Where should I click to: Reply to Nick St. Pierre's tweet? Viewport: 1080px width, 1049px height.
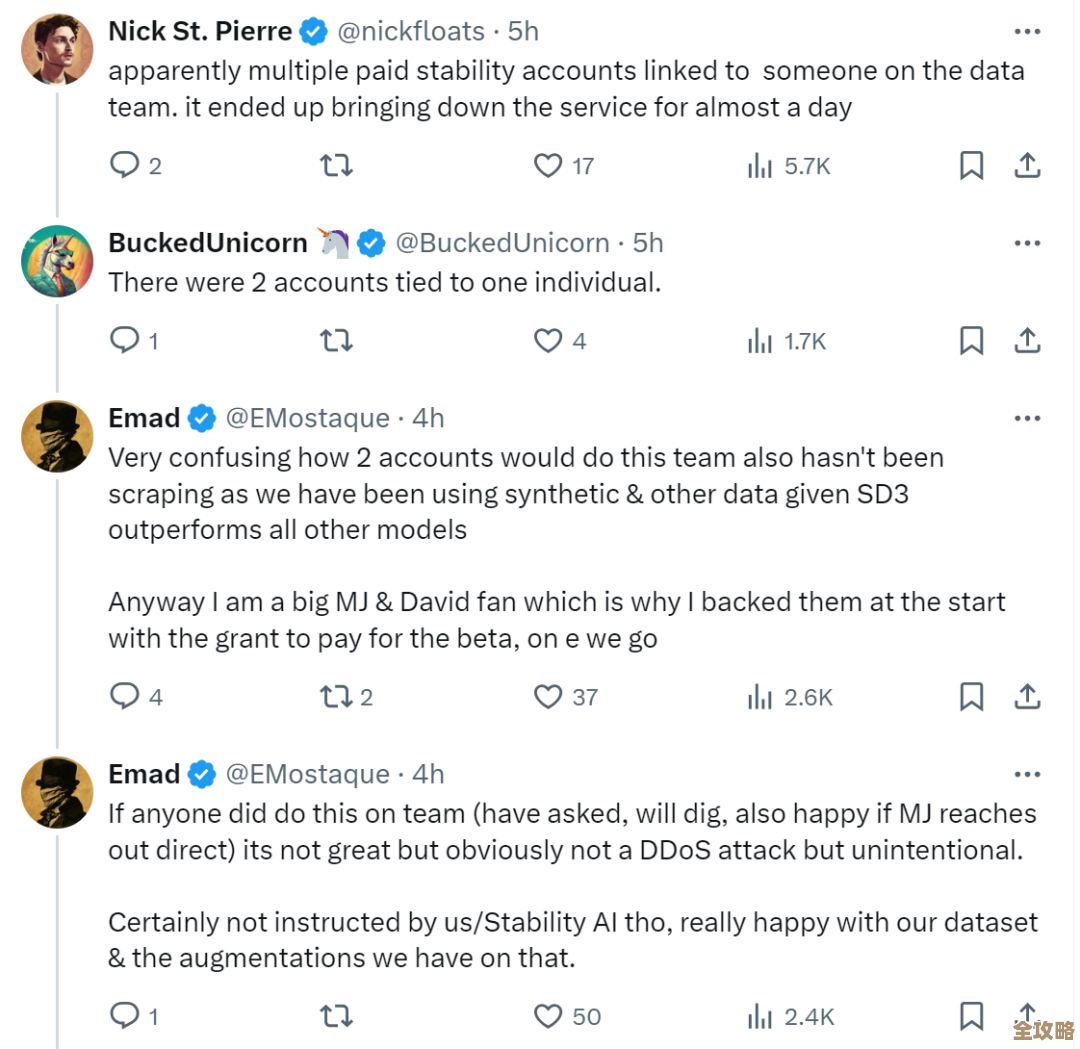[124, 165]
